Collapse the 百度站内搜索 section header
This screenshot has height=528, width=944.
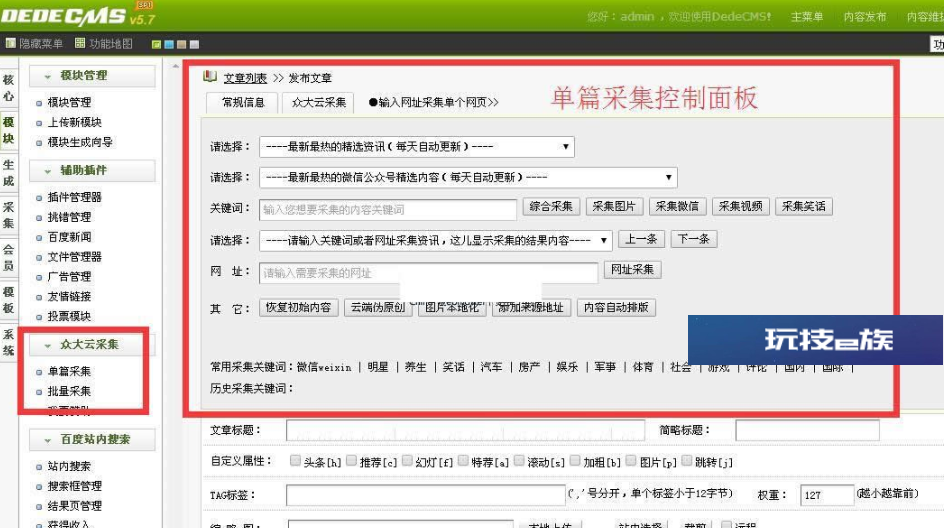point(92,439)
